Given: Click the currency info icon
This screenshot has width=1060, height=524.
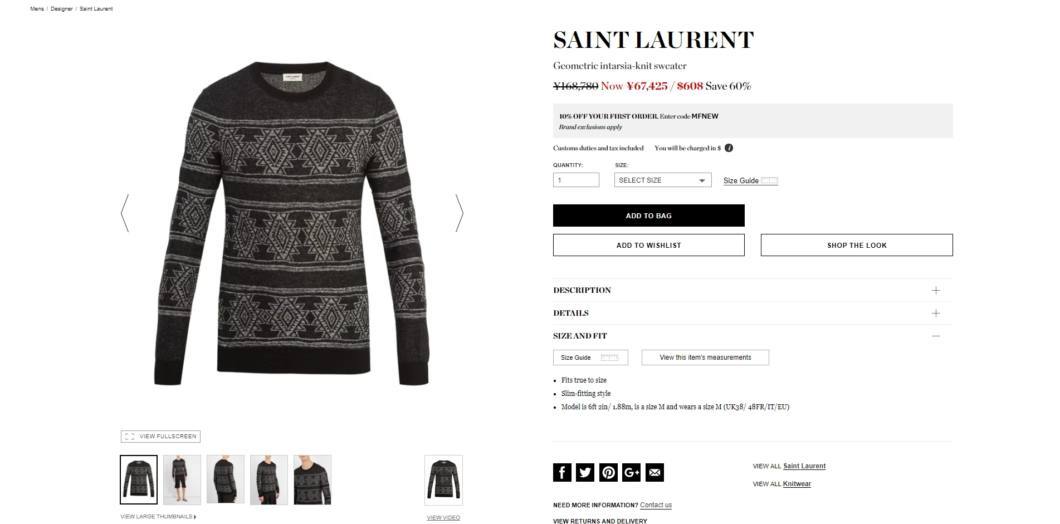Looking at the screenshot, I should 729,148.
